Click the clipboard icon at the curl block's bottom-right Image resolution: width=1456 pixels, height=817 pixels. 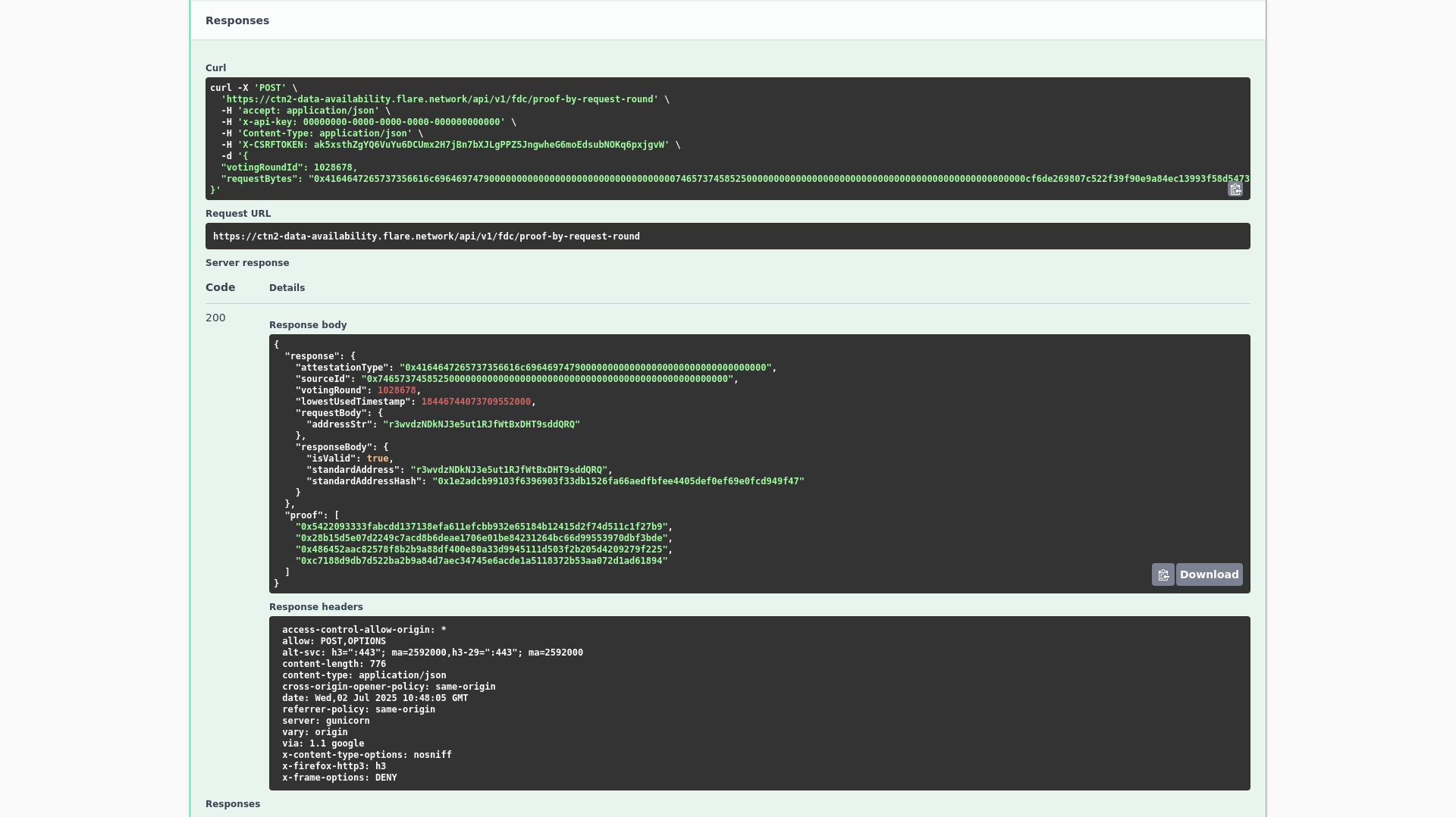(x=1235, y=189)
